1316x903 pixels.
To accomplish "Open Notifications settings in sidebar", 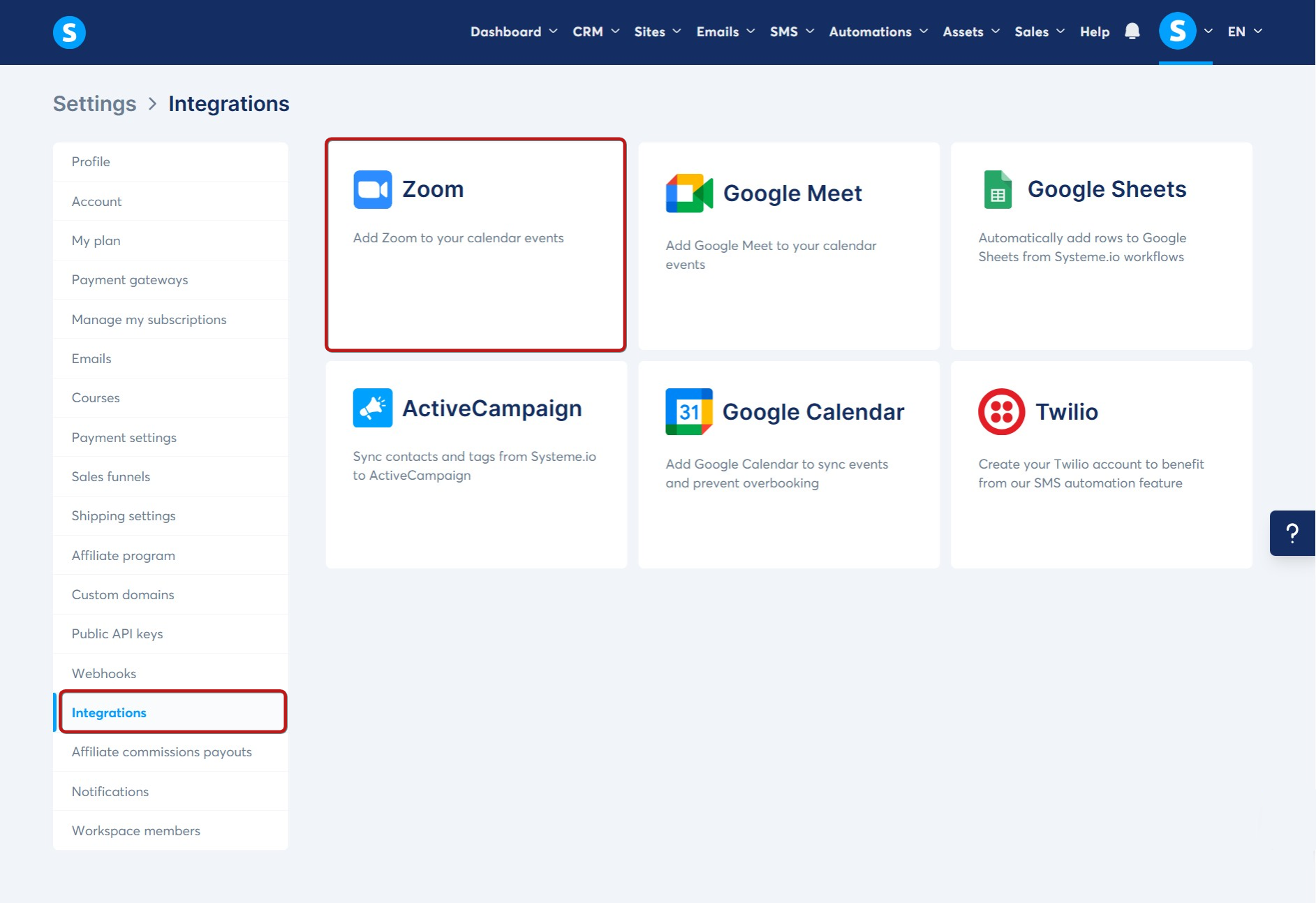I will (170, 792).
